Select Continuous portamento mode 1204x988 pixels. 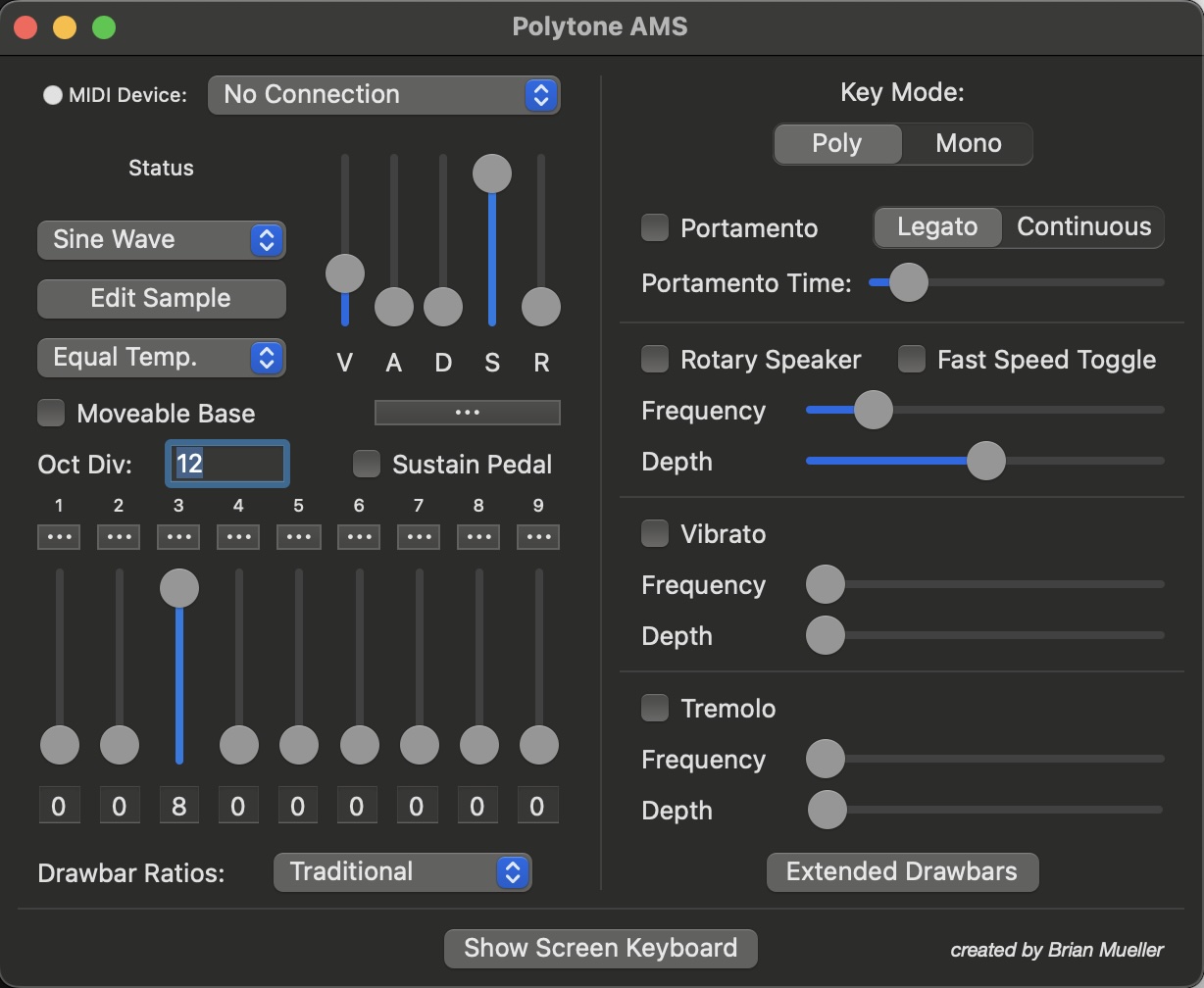tap(1083, 227)
